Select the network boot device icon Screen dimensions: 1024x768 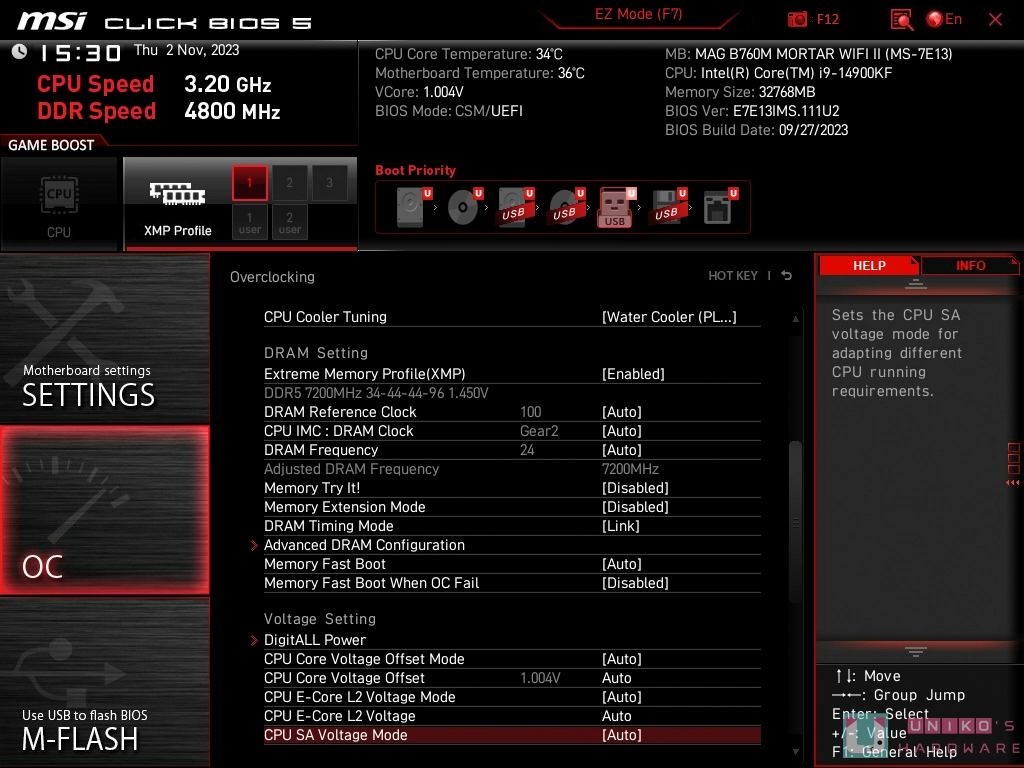click(720, 206)
